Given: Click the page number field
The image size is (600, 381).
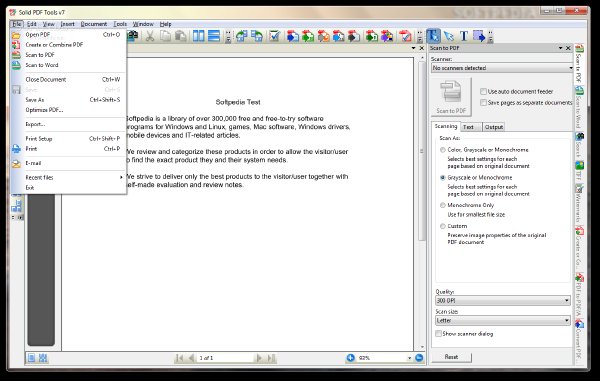Looking at the screenshot, I should pos(226,358).
